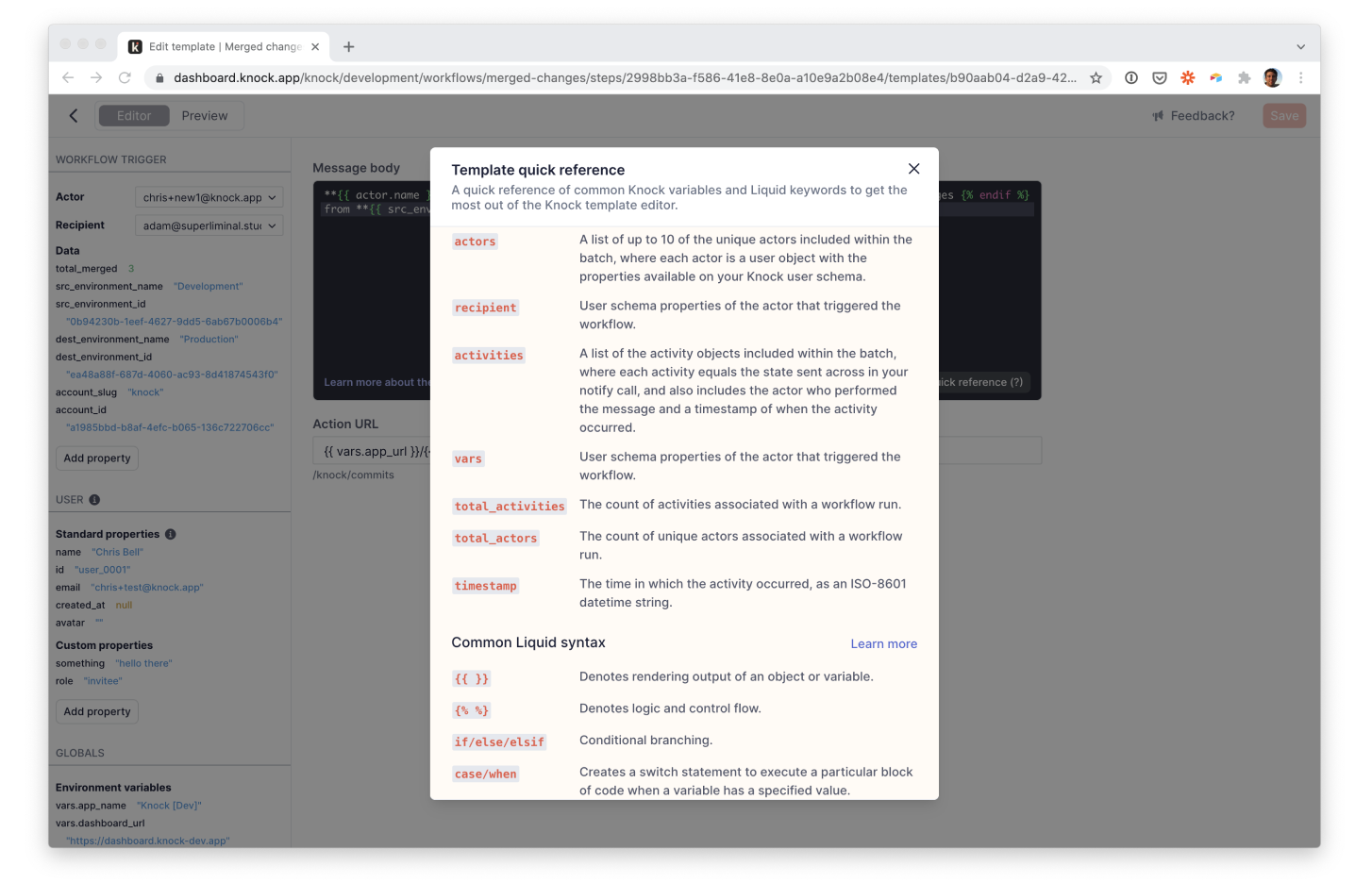Viewport: 1372px width, 883px height.
Task: Open the Recipient dropdown
Action: [209, 225]
